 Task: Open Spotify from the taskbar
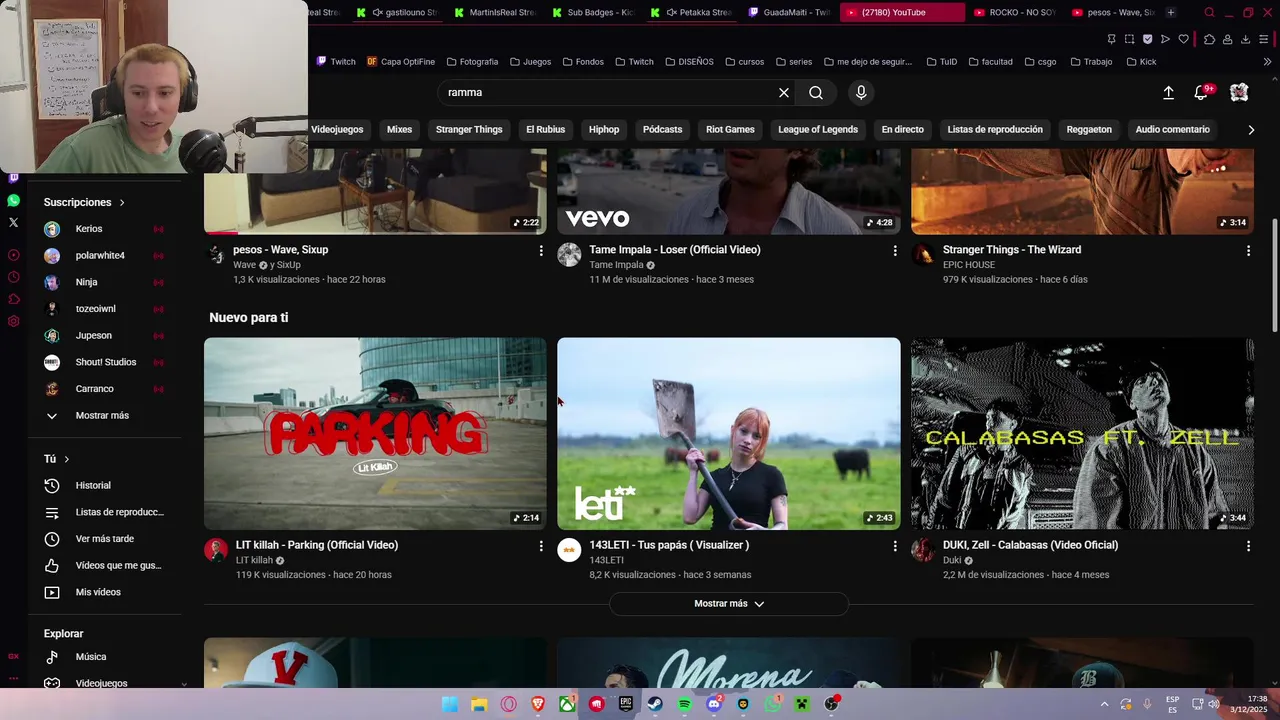684,704
